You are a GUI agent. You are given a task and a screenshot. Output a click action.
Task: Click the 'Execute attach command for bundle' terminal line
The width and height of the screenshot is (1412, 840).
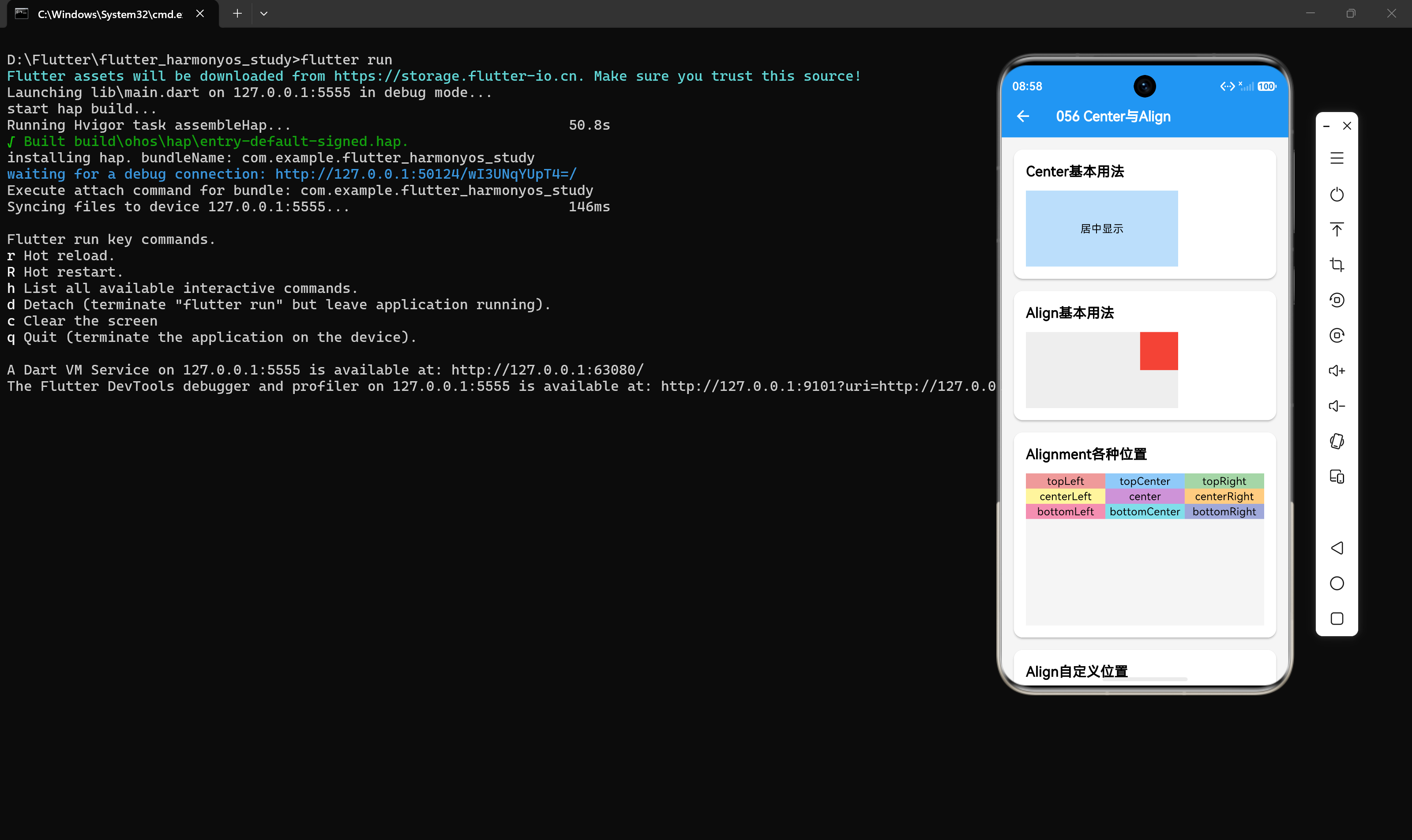[300, 191]
